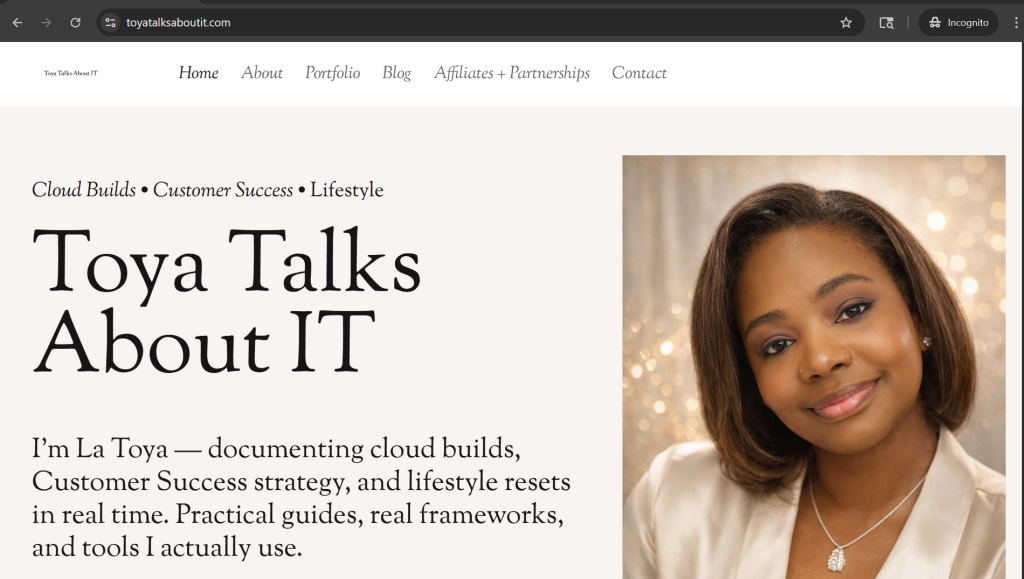
Task: Open the Google Lens search toolbar icon
Action: pos(886,23)
